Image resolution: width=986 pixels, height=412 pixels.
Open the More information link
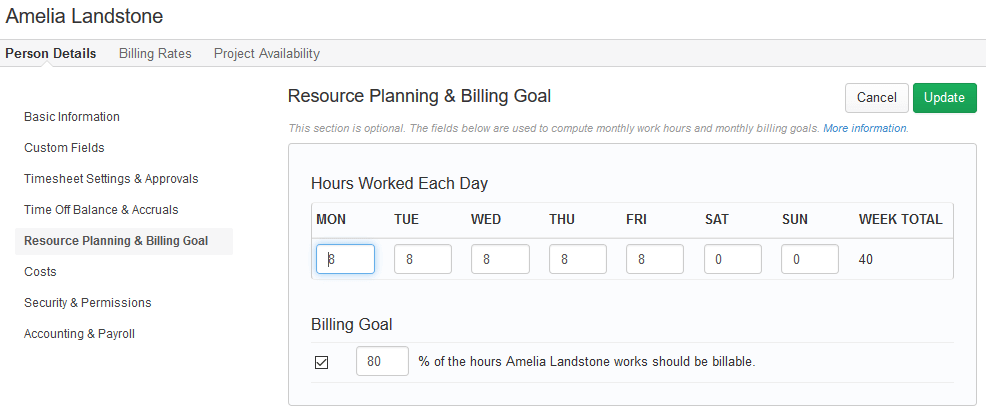[865, 128]
